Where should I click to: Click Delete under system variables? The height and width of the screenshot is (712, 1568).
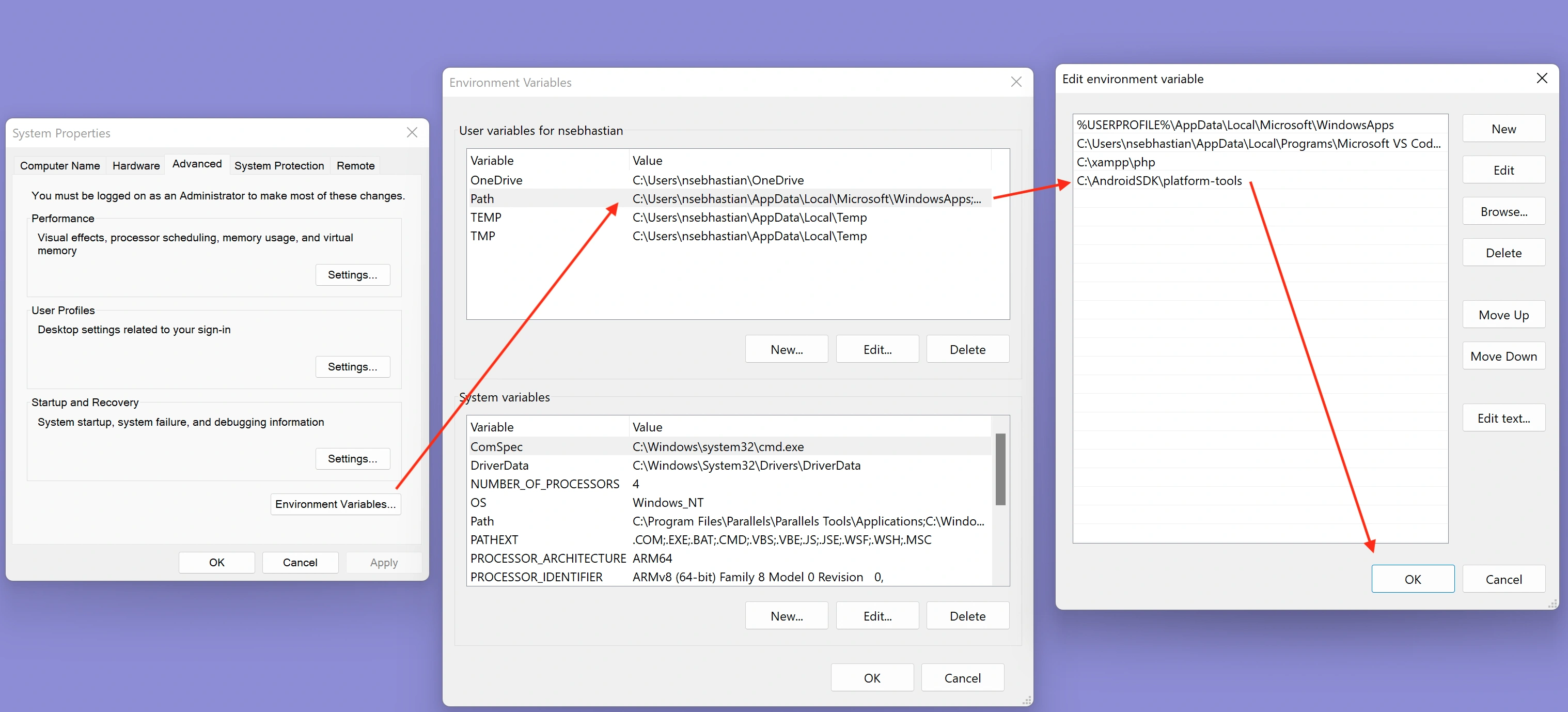coord(967,616)
